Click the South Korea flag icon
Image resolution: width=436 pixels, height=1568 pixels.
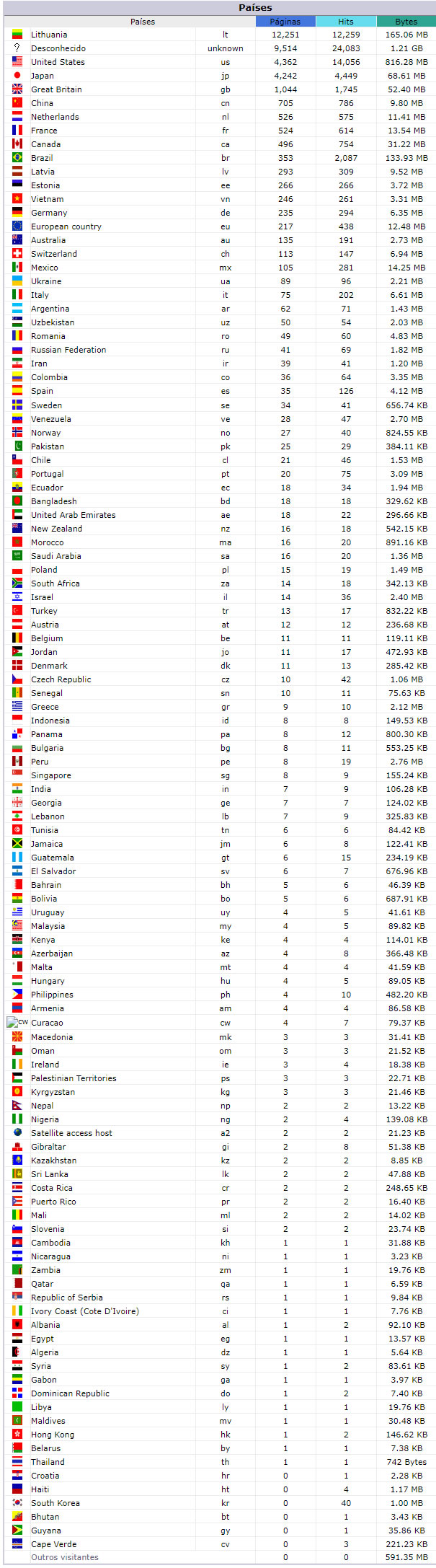pyautogui.click(x=17, y=1502)
